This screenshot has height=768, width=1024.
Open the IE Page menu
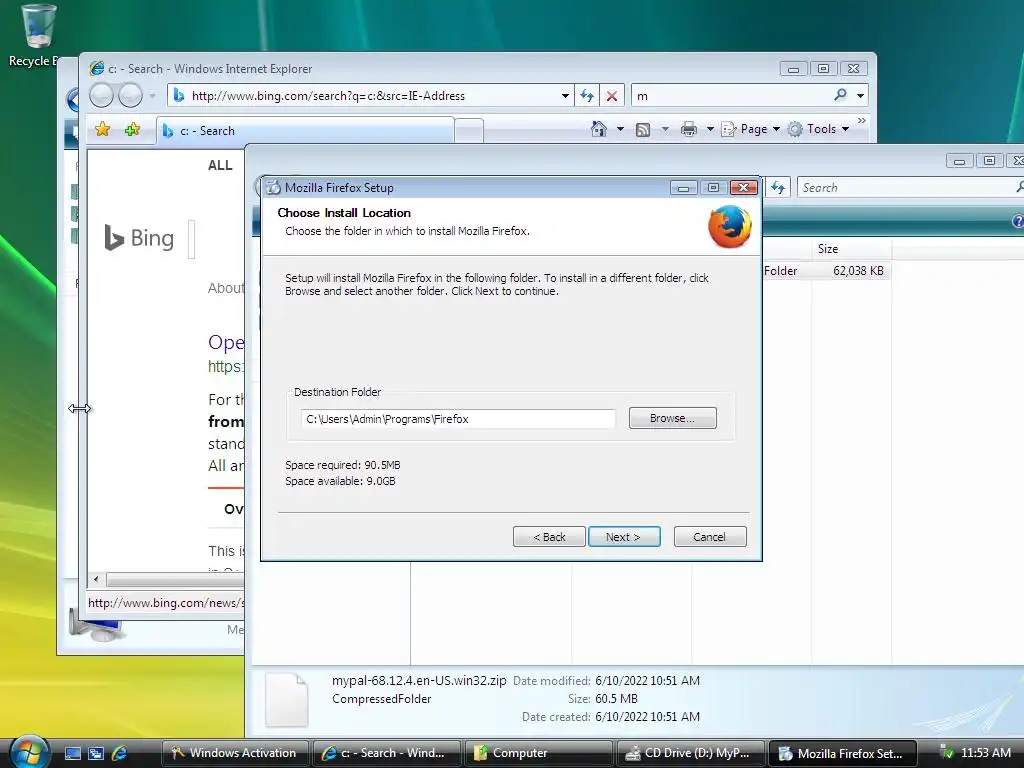750,129
